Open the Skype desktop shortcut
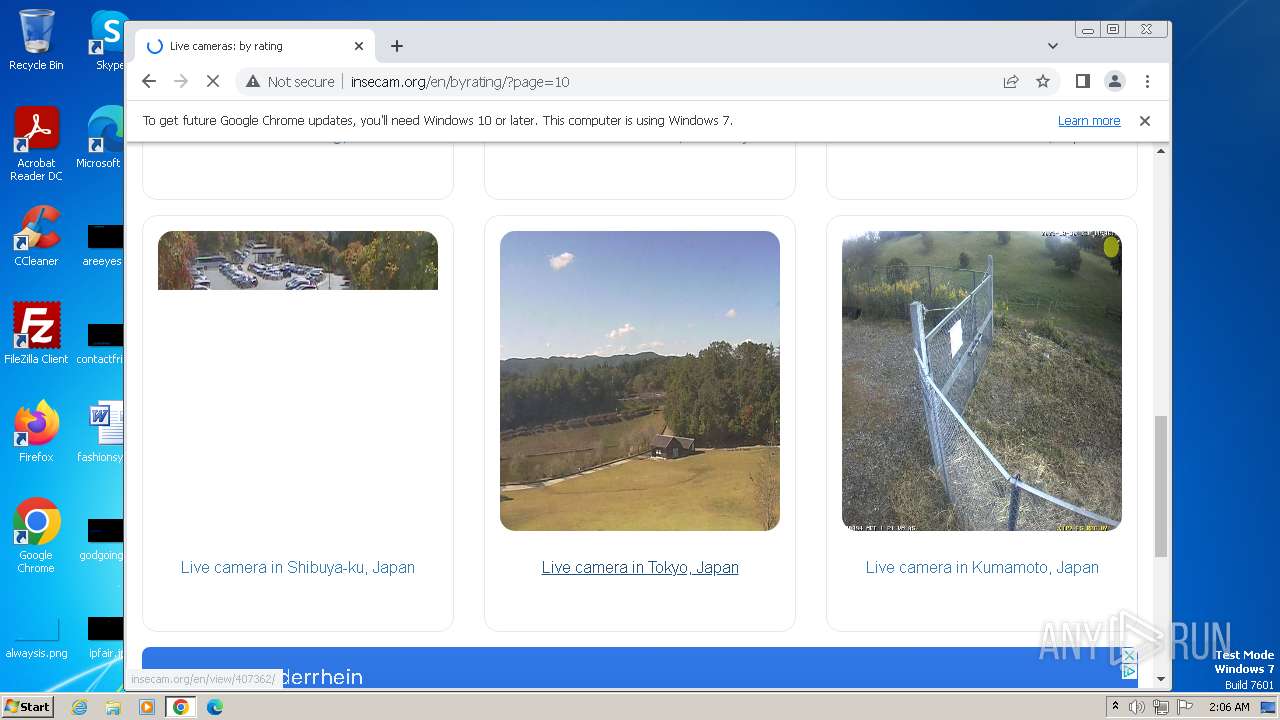The height and width of the screenshot is (720, 1280). click(x=108, y=40)
